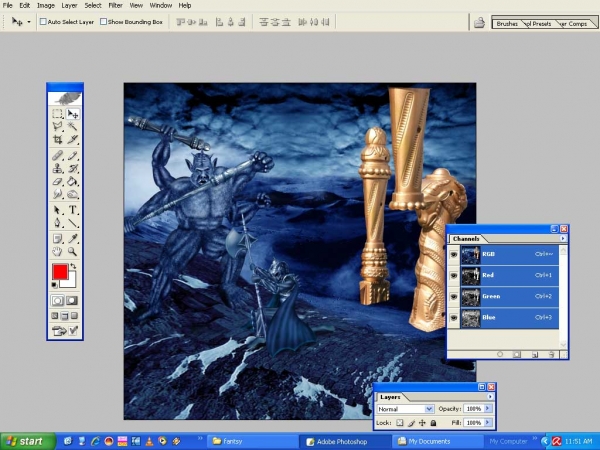This screenshot has width=600, height=450.
Task: Select the Paint Bucket tool
Action: click(x=72, y=181)
